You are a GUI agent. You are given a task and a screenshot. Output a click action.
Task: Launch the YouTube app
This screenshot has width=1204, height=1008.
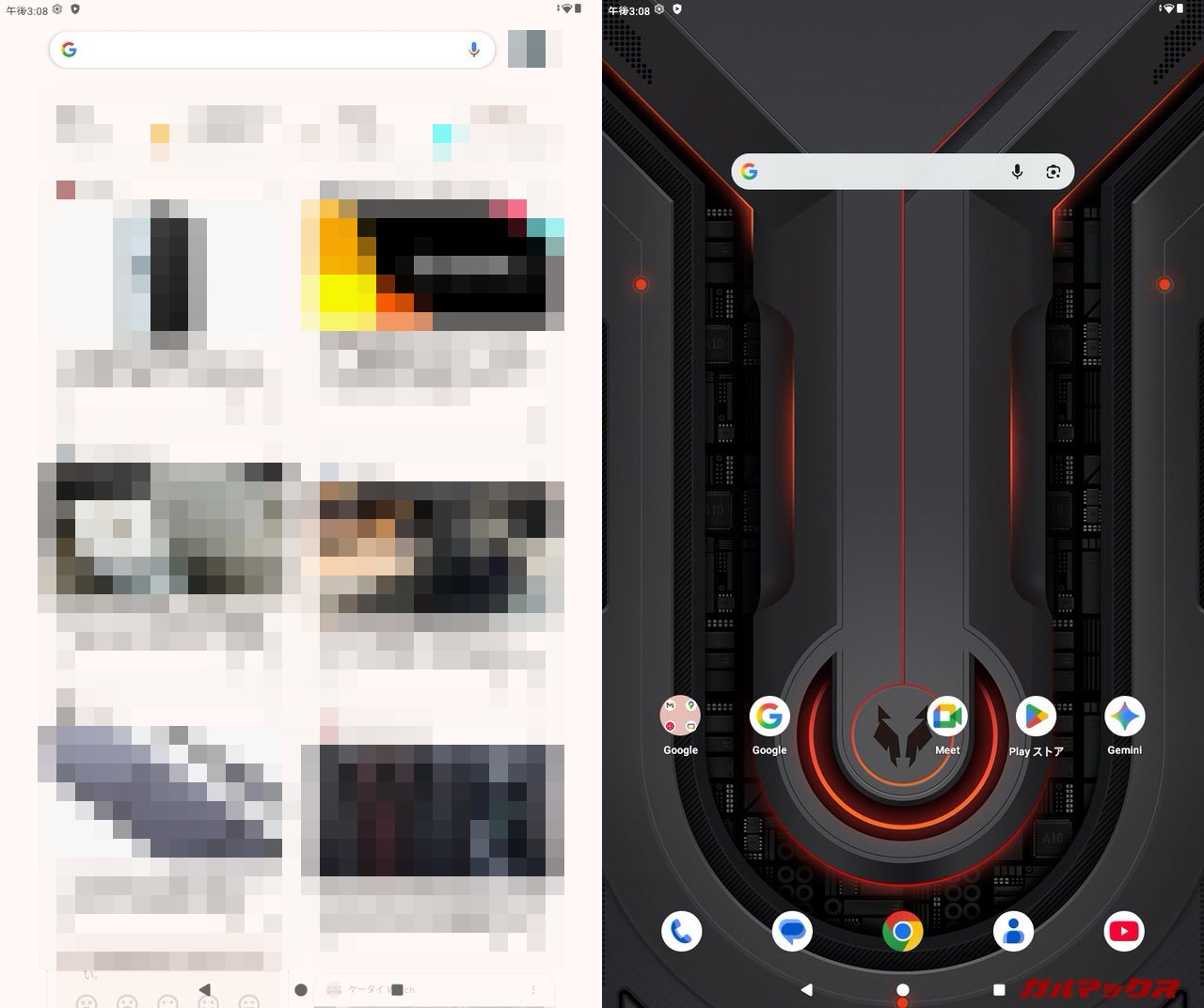tap(1124, 931)
